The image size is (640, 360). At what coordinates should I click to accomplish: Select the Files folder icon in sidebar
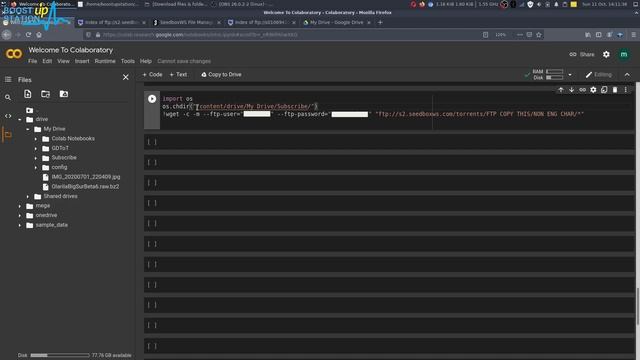[x=8, y=134]
